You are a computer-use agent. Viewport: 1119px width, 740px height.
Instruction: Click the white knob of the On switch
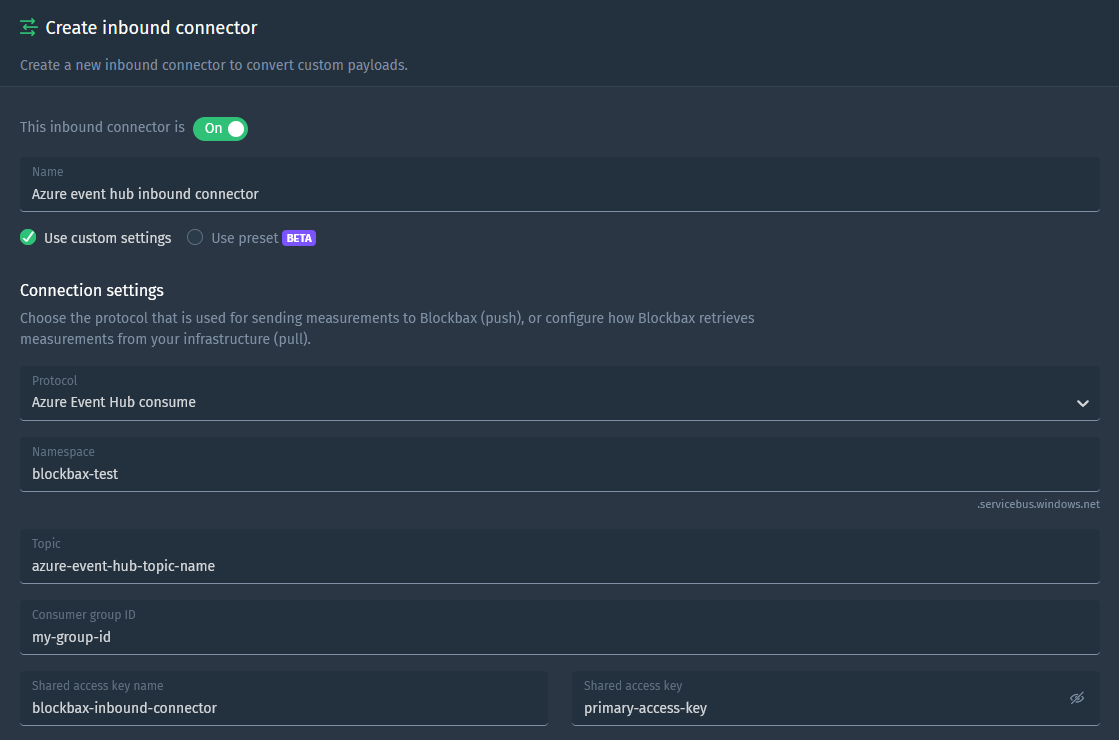click(x=236, y=128)
